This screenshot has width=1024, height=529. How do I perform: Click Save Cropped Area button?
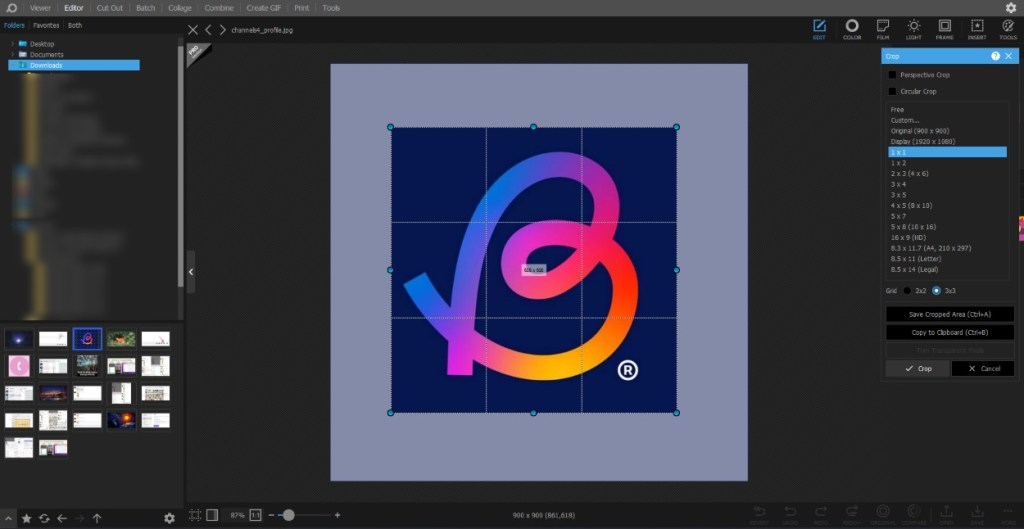coord(950,314)
